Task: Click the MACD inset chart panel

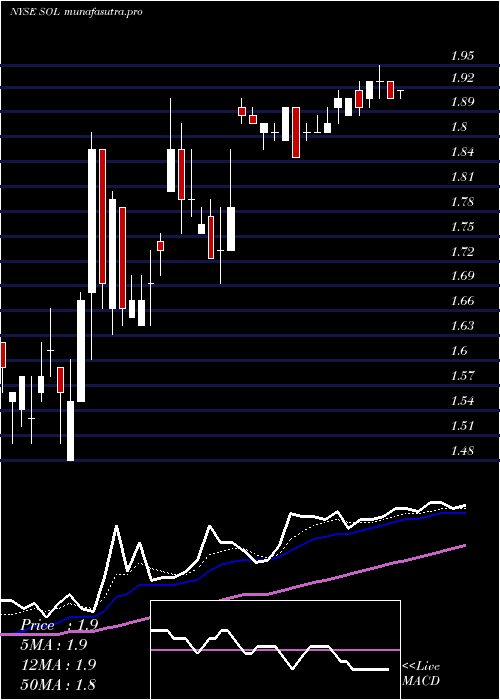Action: [x=275, y=650]
